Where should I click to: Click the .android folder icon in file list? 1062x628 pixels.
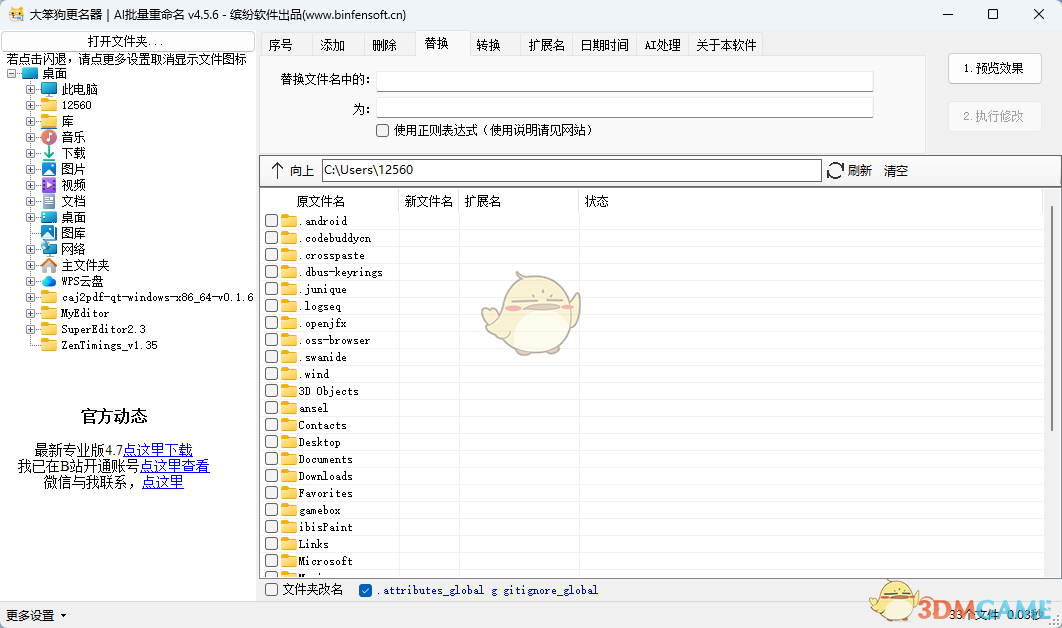point(289,220)
